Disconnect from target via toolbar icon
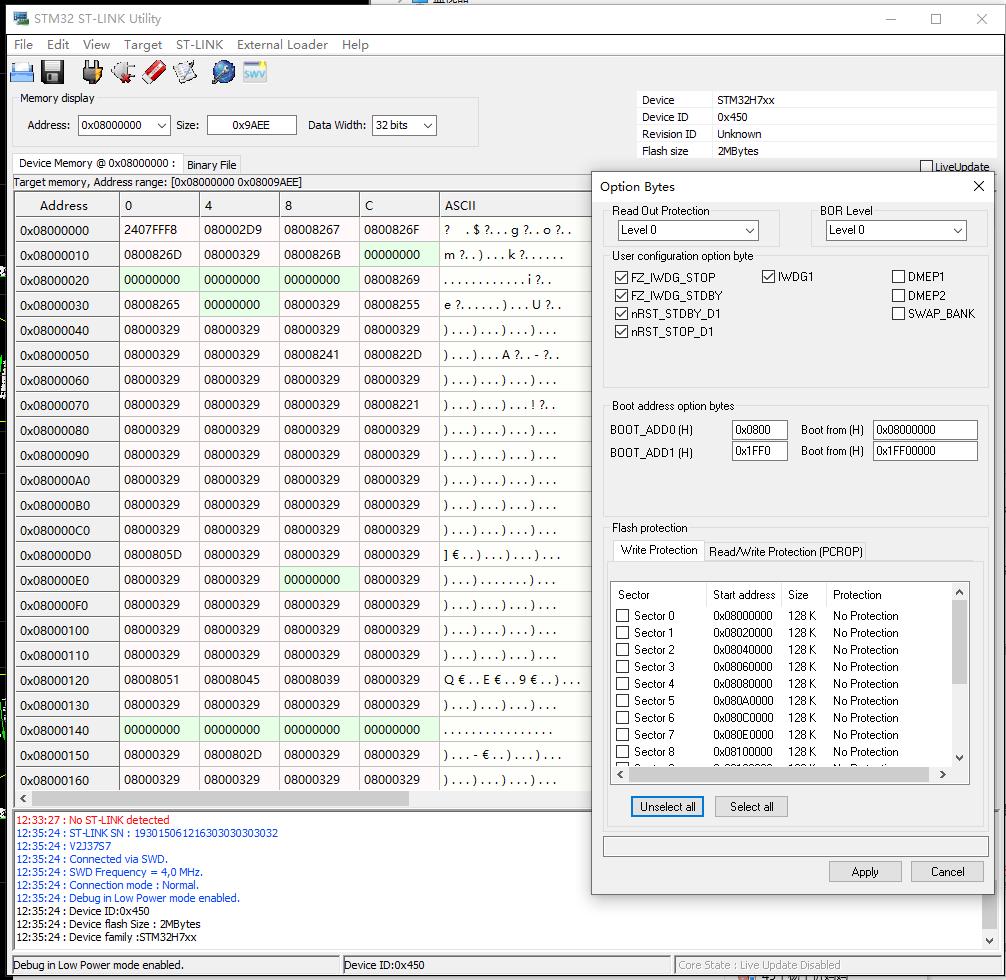The image size is (1006, 980). (123, 72)
